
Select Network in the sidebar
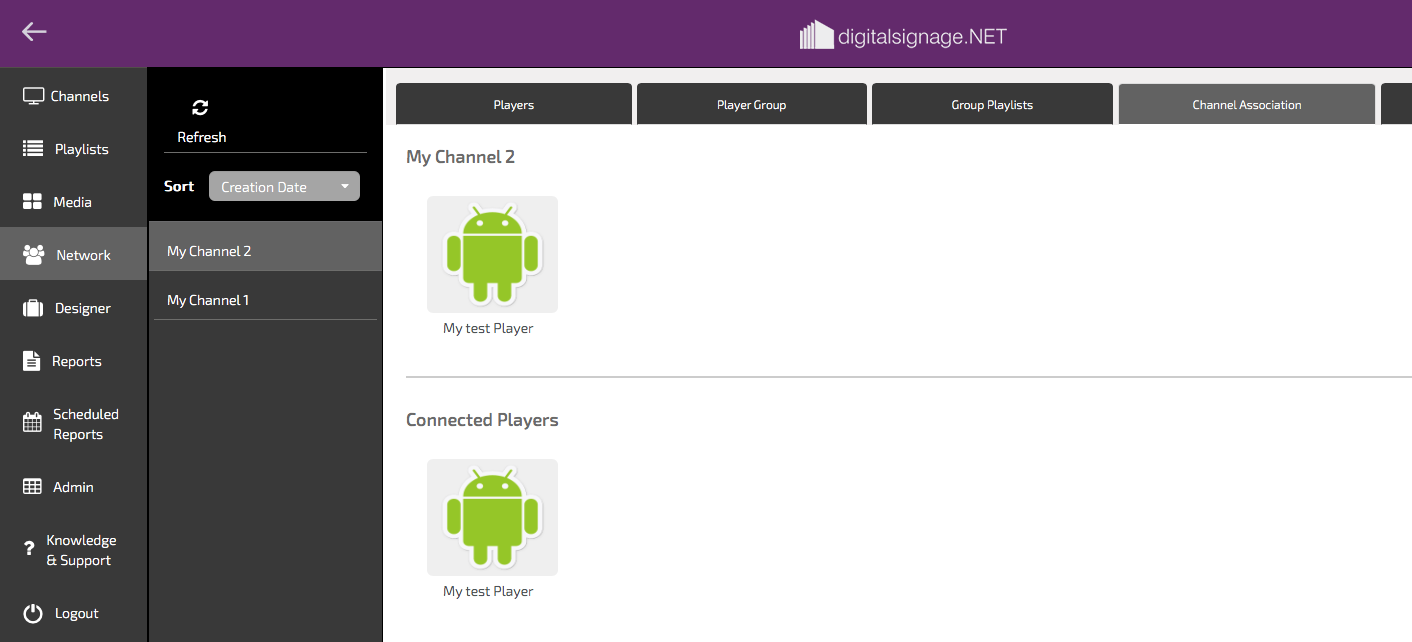click(83, 255)
